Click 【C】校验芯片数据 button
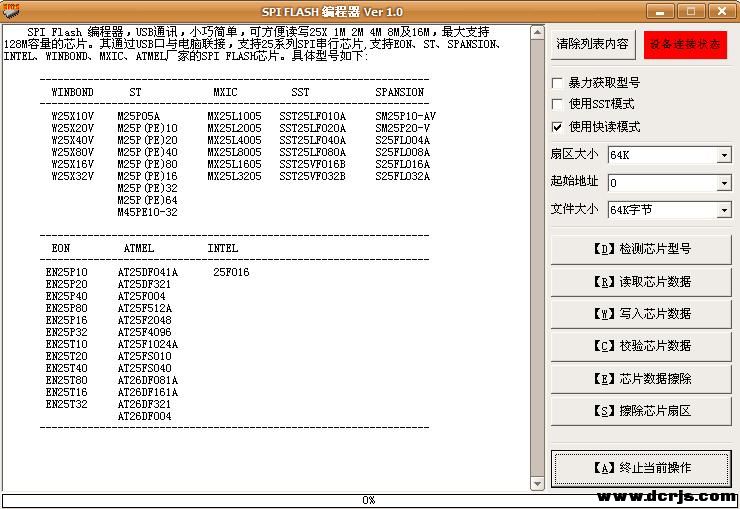Screen dimensions: 740x509 (x=641, y=346)
